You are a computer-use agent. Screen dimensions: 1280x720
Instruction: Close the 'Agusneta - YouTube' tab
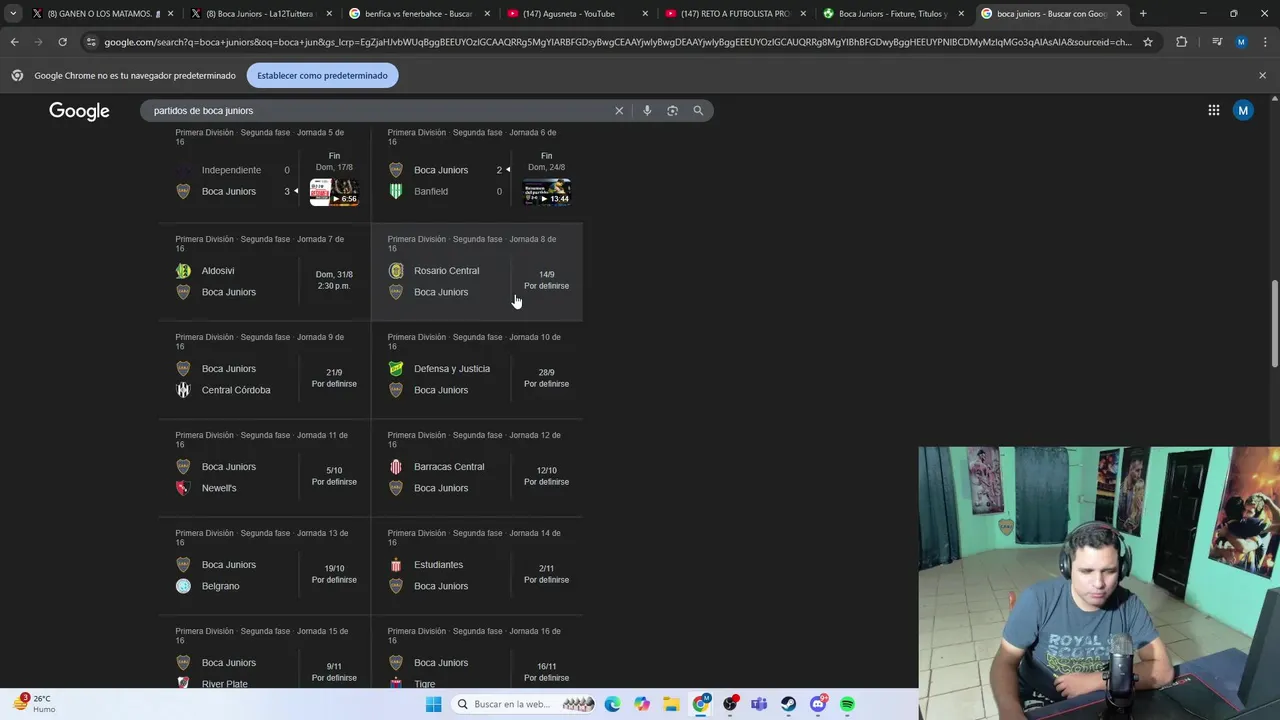coord(645,14)
